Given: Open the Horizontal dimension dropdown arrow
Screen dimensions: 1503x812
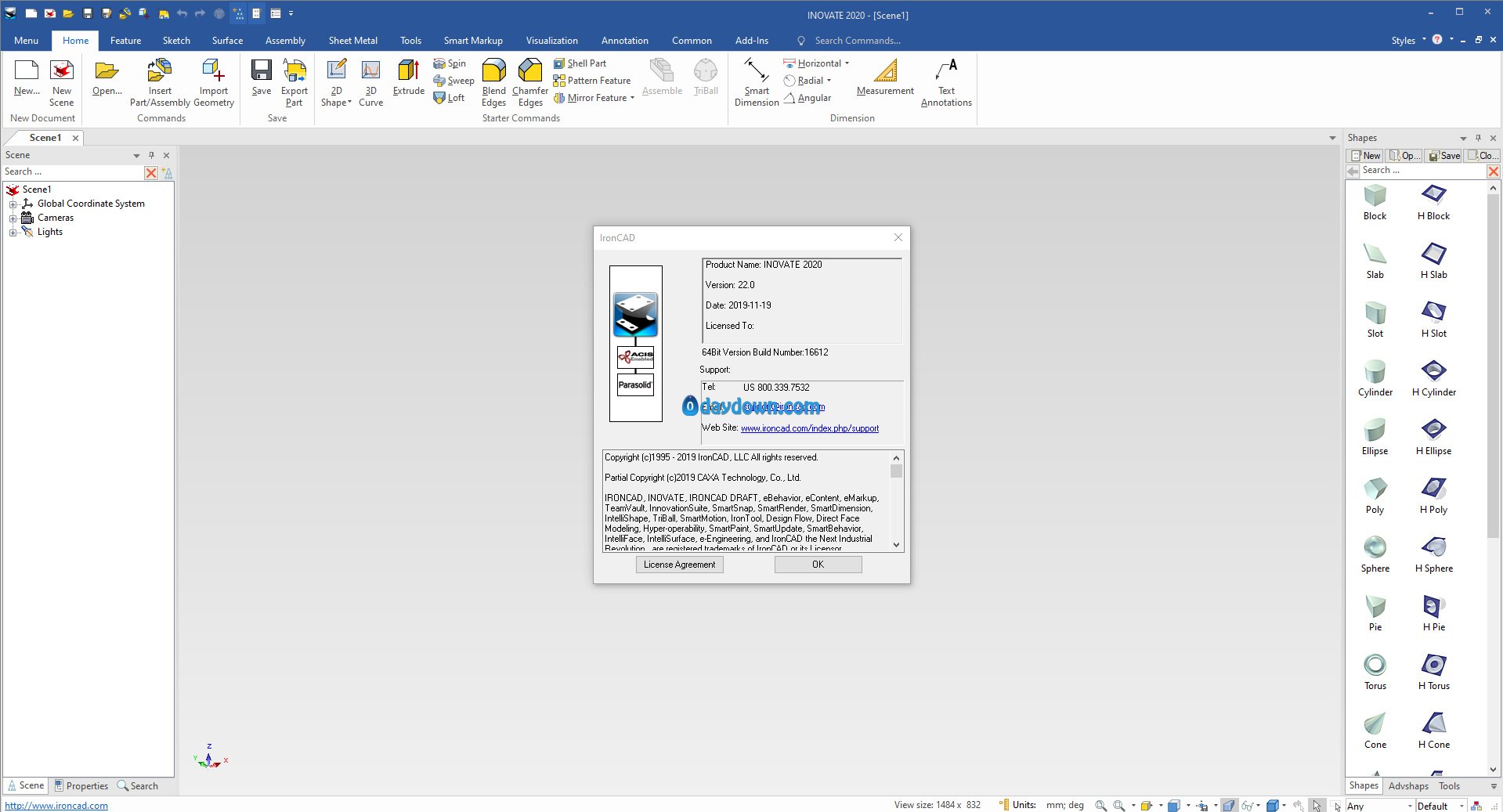Looking at the screenshot, I should click(847, 63).
